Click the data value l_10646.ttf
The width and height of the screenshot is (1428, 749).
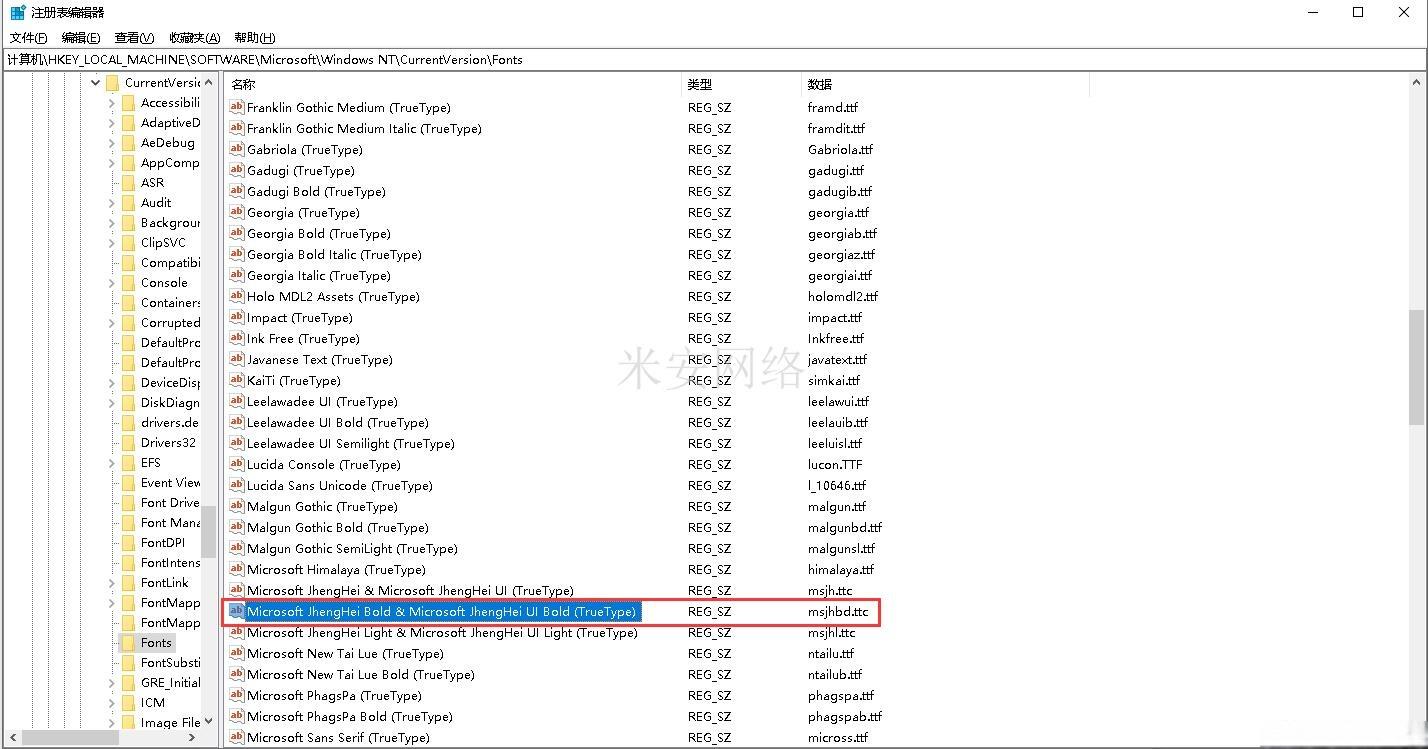837,485
